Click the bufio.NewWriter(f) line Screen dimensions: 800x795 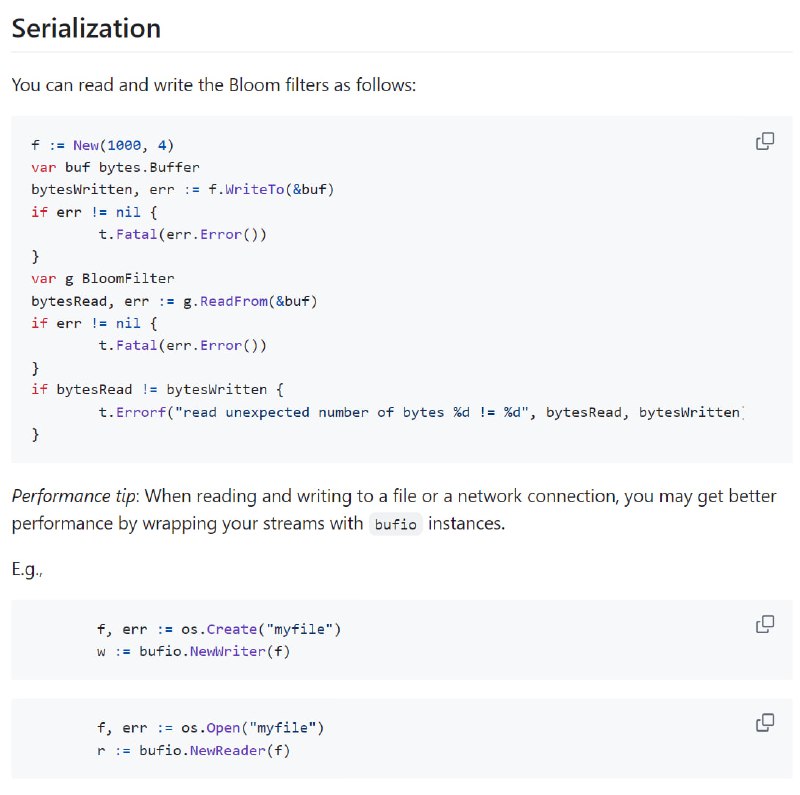click(x=193, y=652)
